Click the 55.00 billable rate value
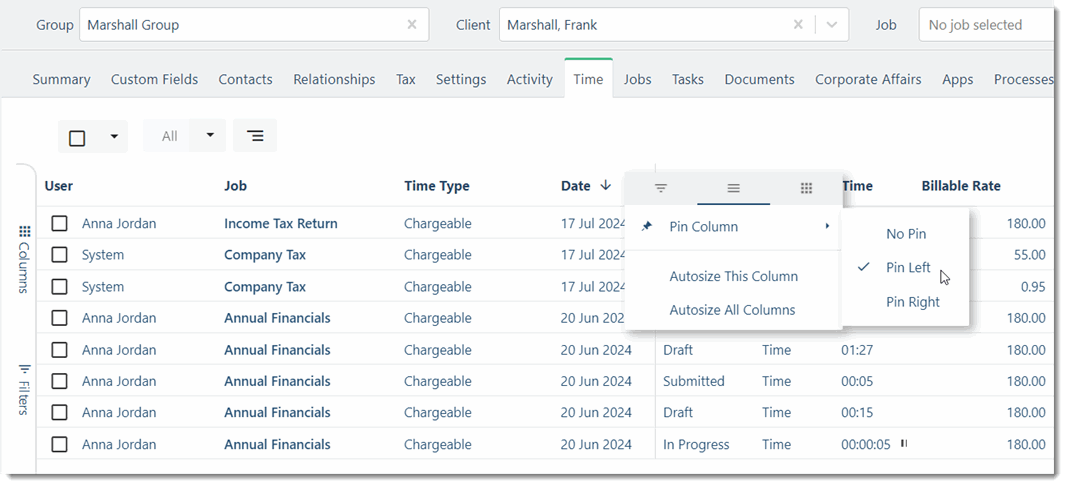 [1029, 255]
